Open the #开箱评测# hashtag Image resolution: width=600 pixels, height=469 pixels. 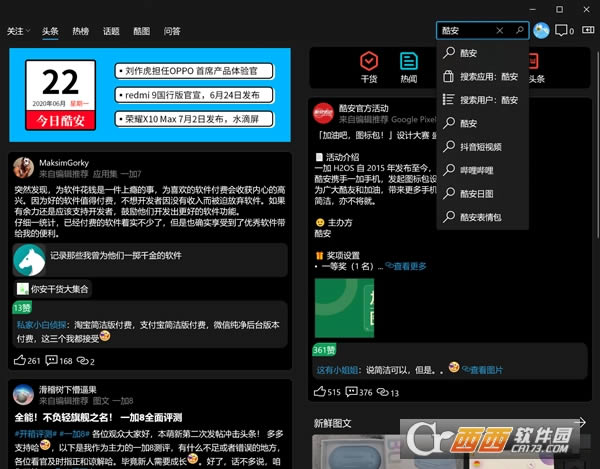36,434
